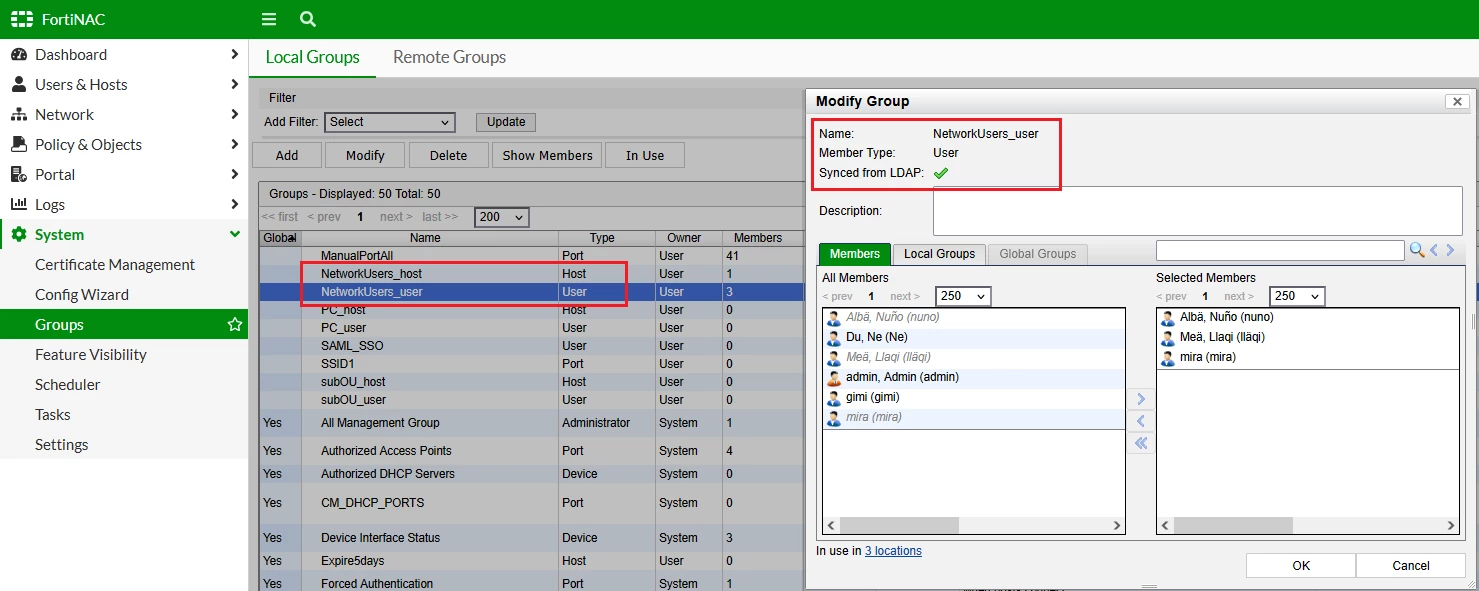Click OK in Modify Group dialog
Screen dimensions: 1479x591
click(x=1301, y=565)
